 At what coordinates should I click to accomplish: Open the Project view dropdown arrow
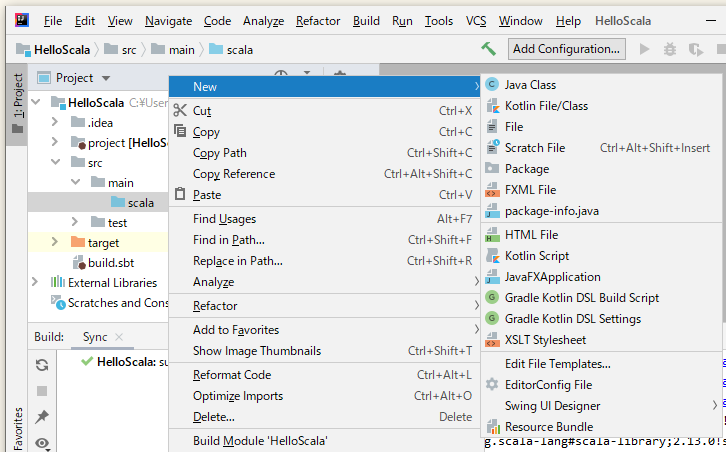click(106, 78)
